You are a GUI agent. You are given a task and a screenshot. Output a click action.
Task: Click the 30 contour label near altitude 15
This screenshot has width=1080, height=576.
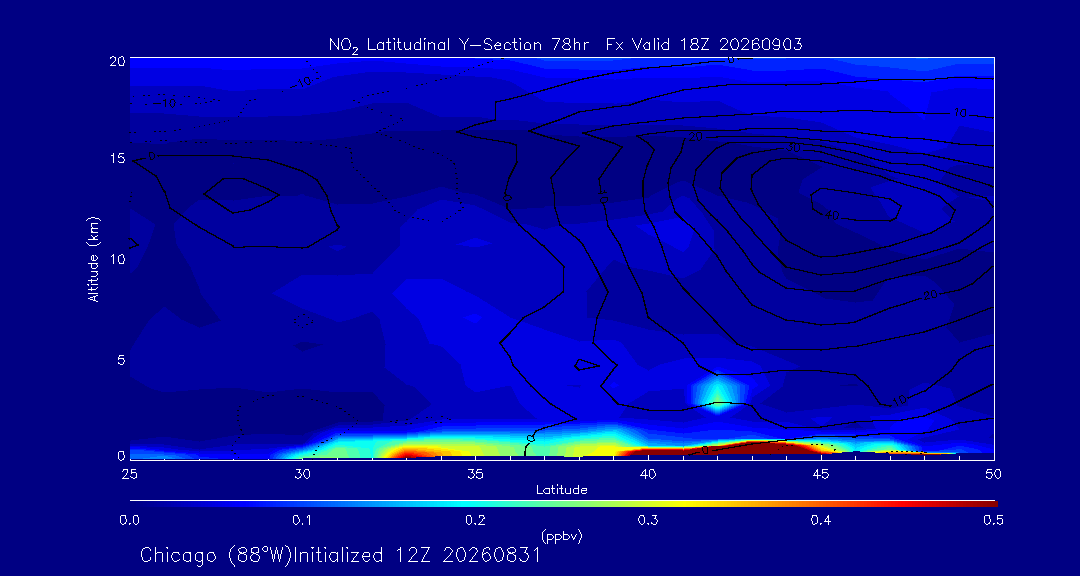pos(794,148)
